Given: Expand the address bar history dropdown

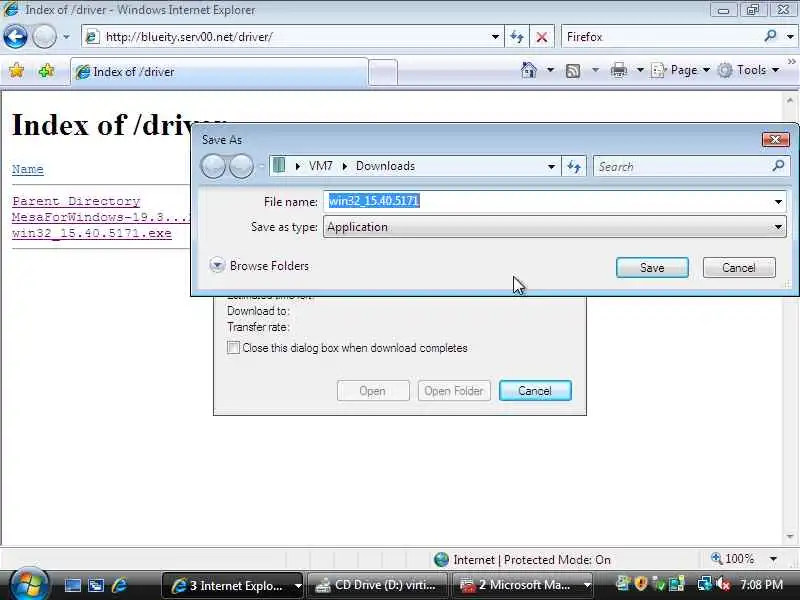Looking at the screenshot, I should 495,37.
